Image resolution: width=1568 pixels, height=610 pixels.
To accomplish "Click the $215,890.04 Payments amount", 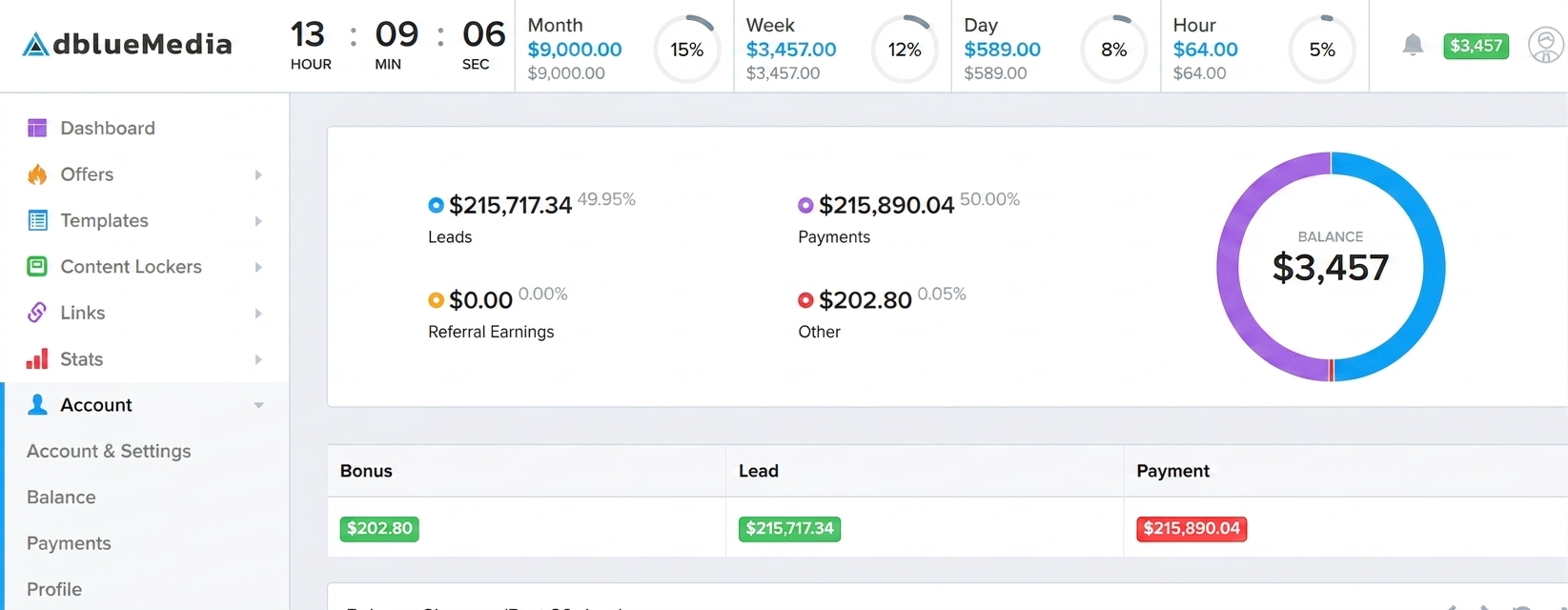I will 886,205.
